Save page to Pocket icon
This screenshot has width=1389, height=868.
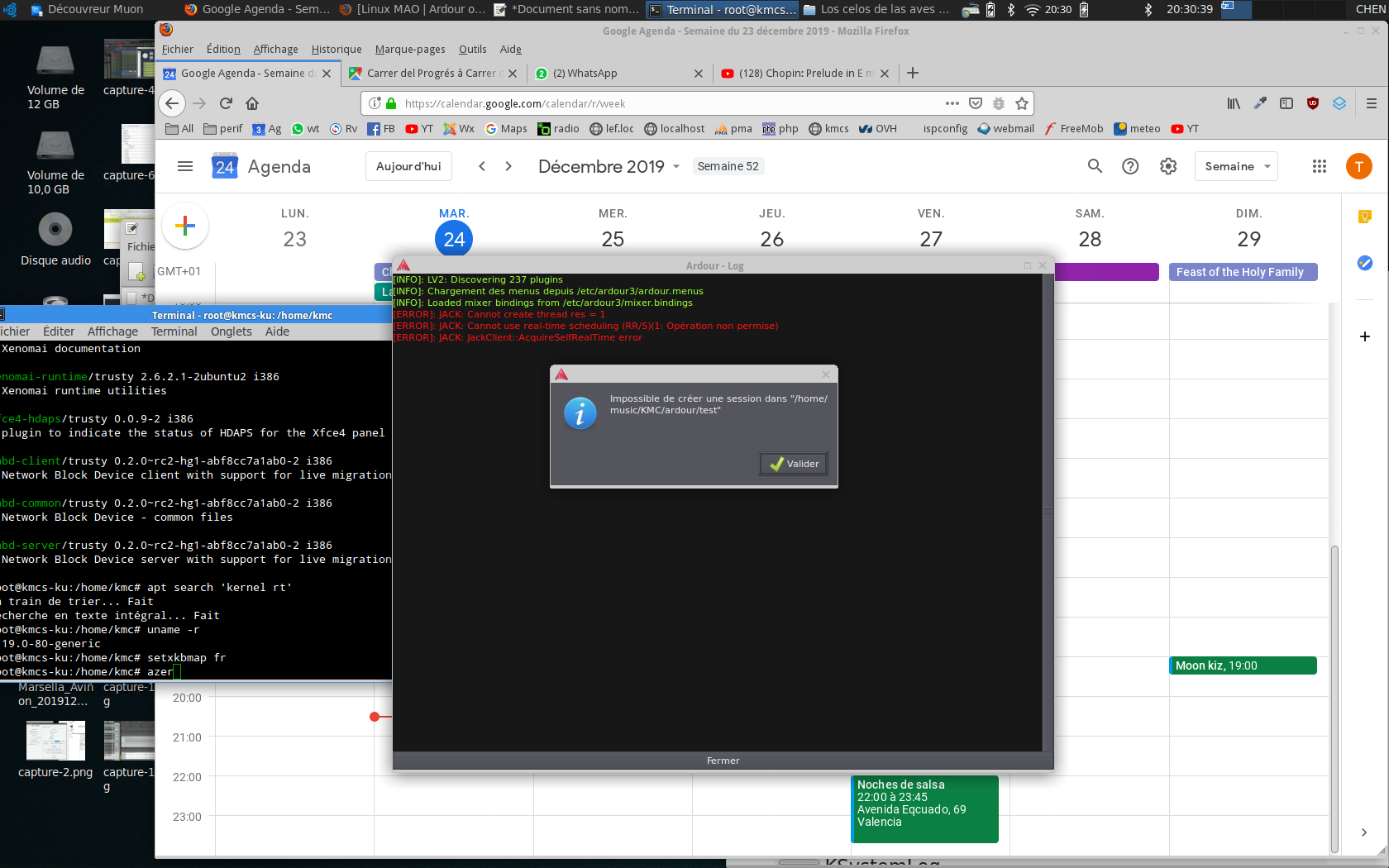click(976, 103)
